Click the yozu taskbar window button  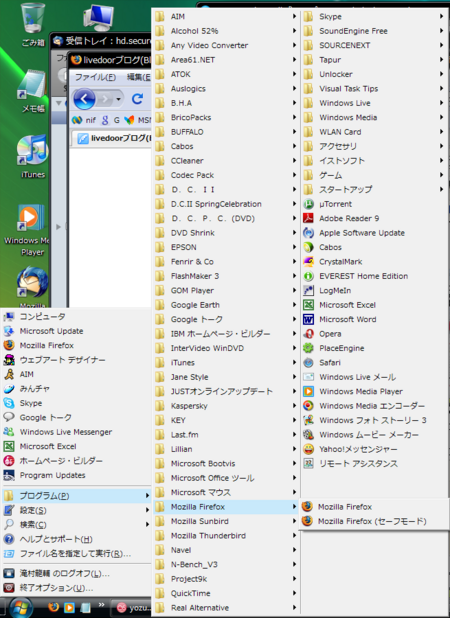point(132,608)
